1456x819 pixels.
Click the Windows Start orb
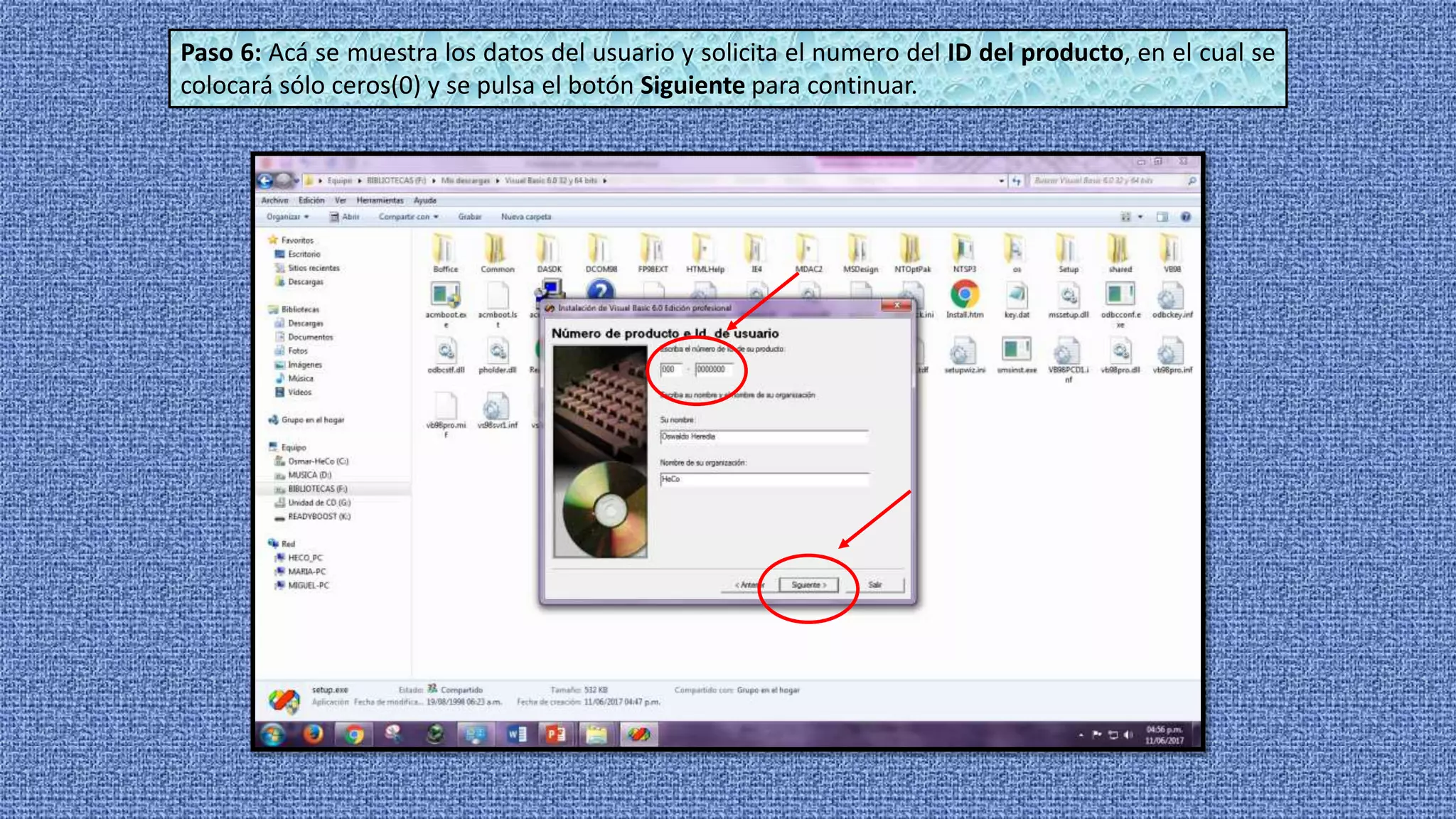click(x=272, y=734)
